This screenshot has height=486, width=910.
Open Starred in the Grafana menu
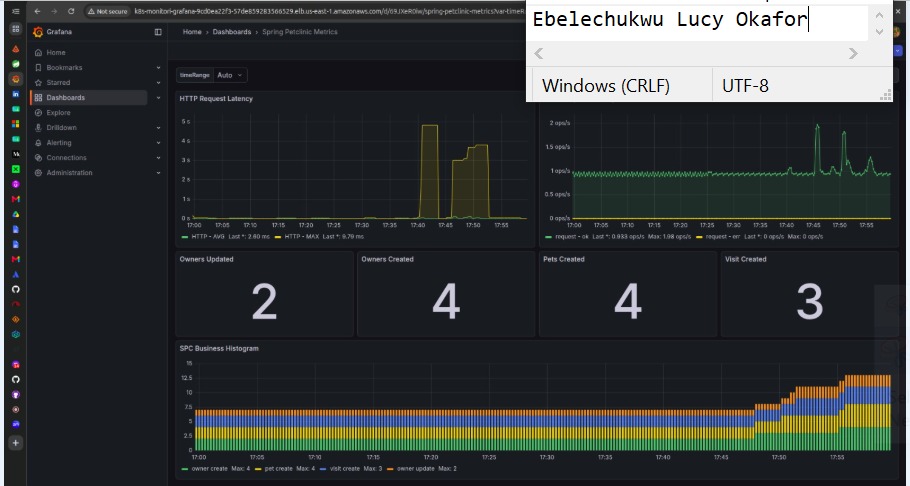click(x=58, y=83)
